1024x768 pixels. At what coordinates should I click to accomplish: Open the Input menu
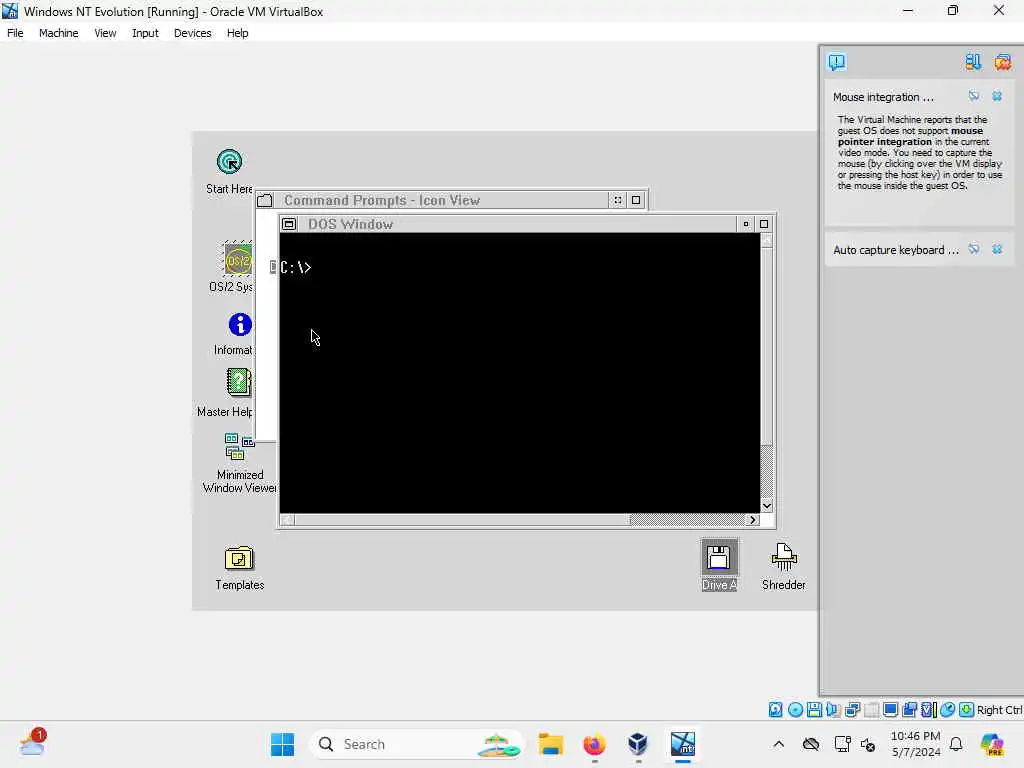[x=145, y=33]
